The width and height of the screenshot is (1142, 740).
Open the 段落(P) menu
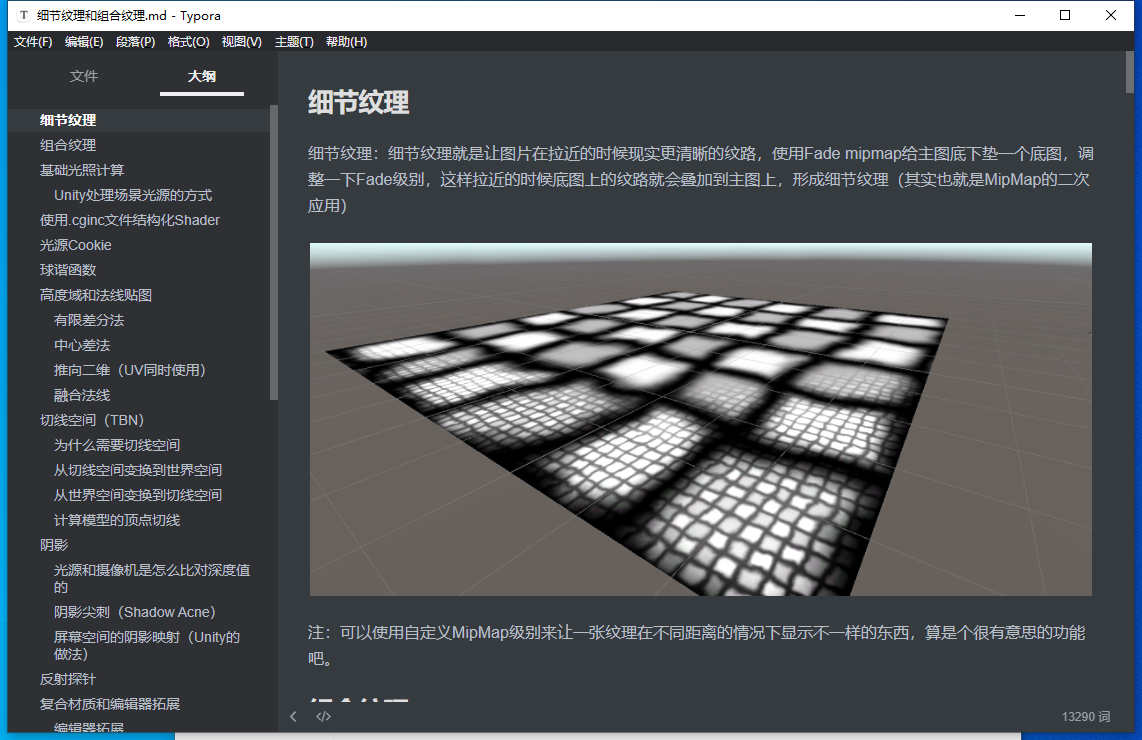[136, 41]
